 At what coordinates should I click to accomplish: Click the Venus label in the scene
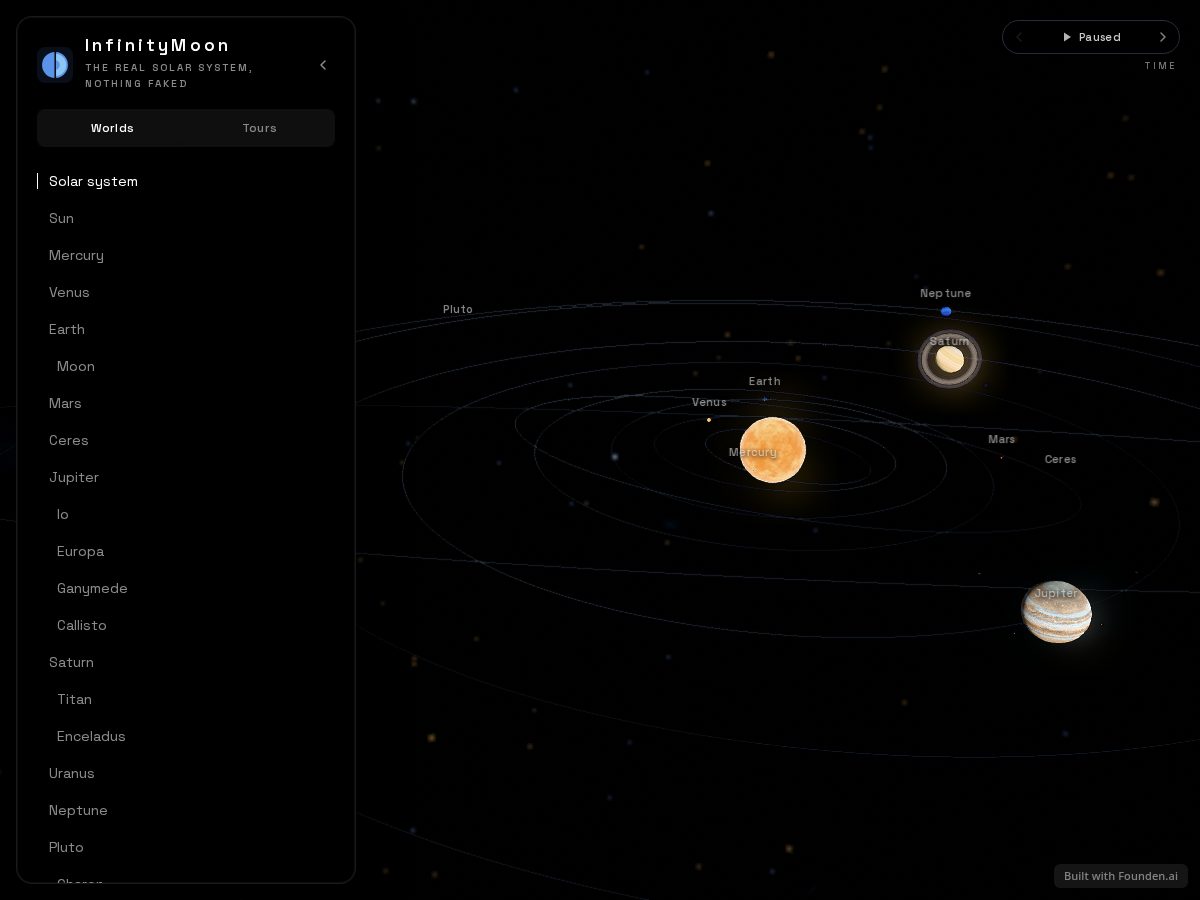[x=709, y=402]
